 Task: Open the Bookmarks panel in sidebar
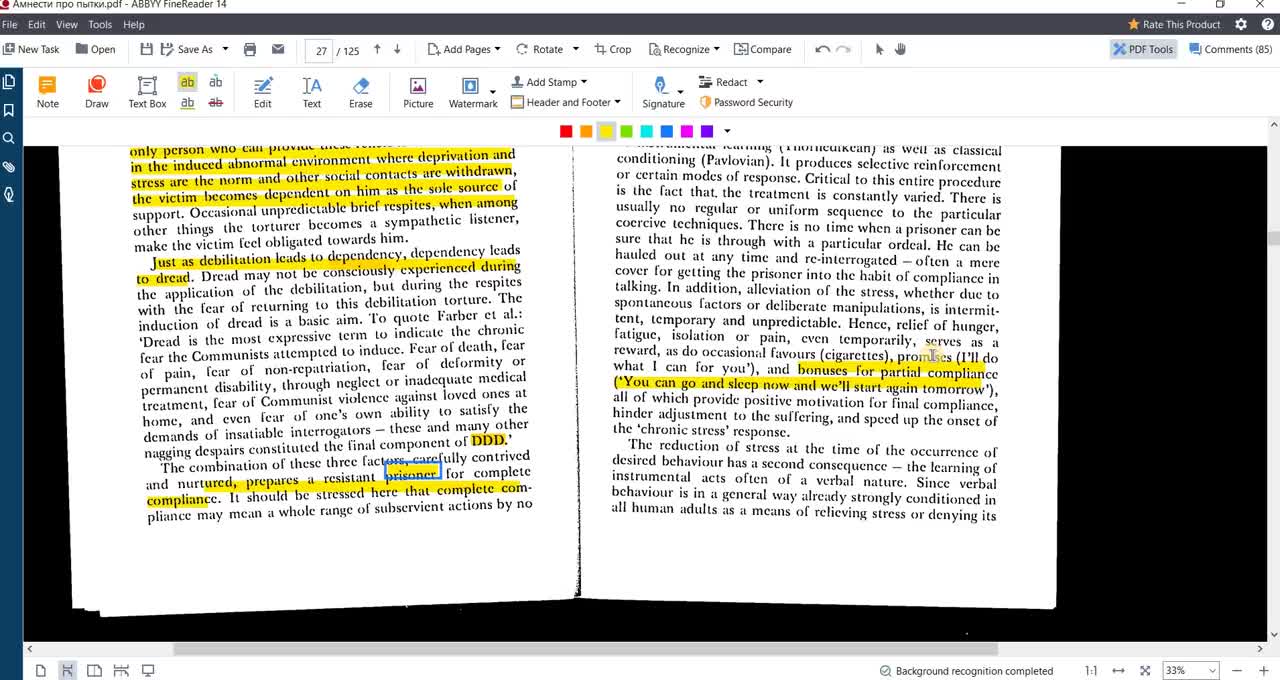point(9,110)
